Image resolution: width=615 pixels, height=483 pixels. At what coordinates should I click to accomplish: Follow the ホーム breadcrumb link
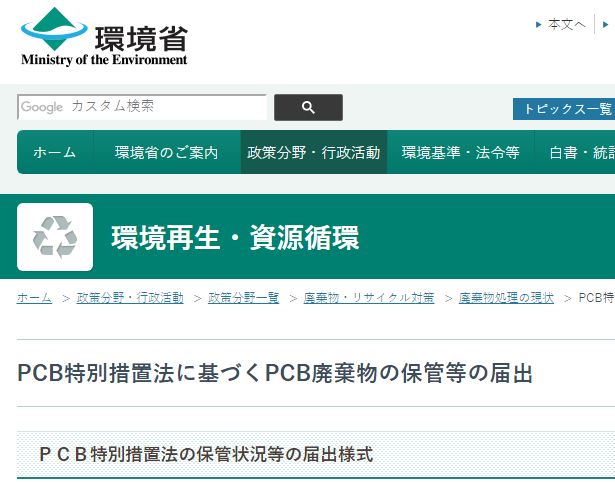click(x=34, y=298)
